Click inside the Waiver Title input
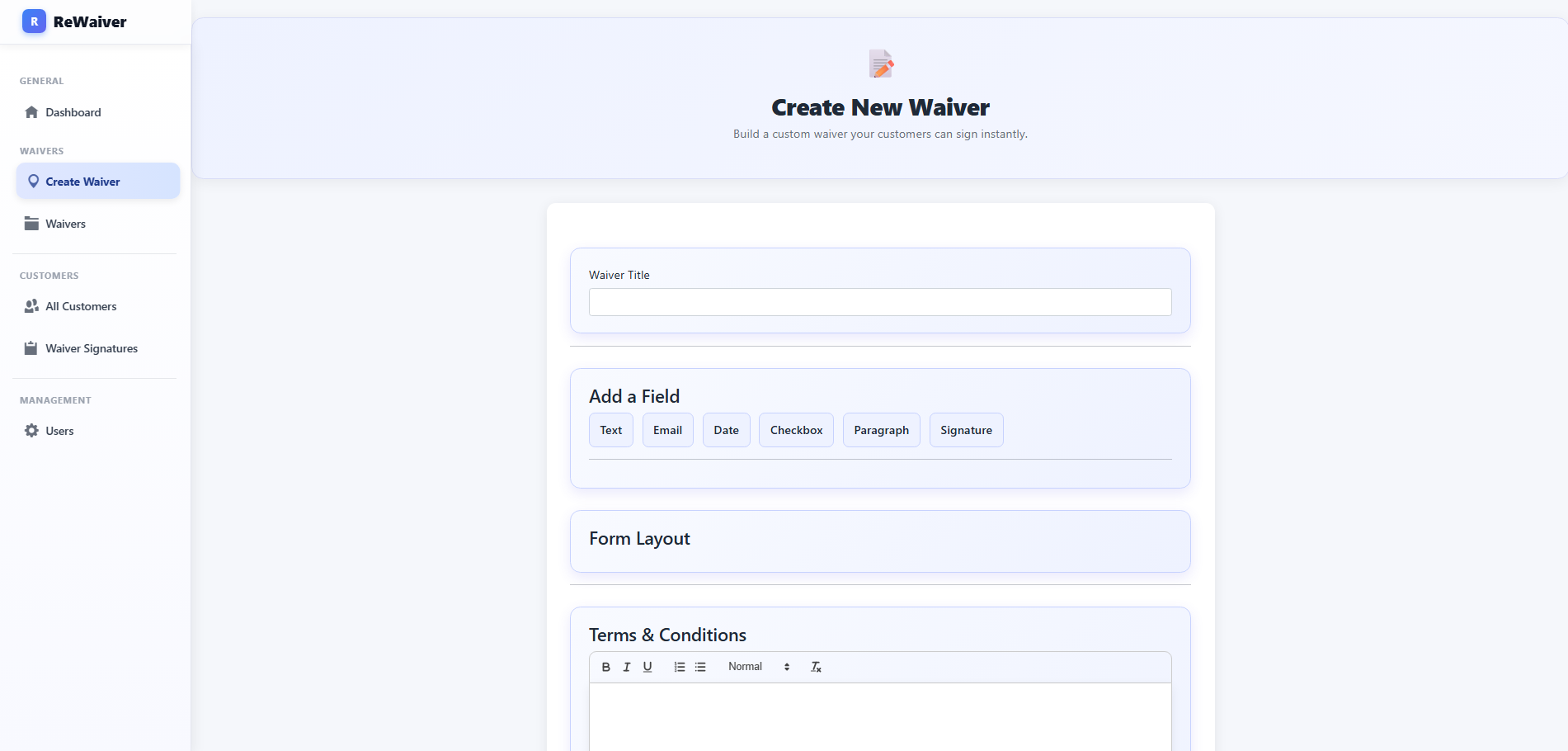The image size is (1568, 751). click(879, 302)
